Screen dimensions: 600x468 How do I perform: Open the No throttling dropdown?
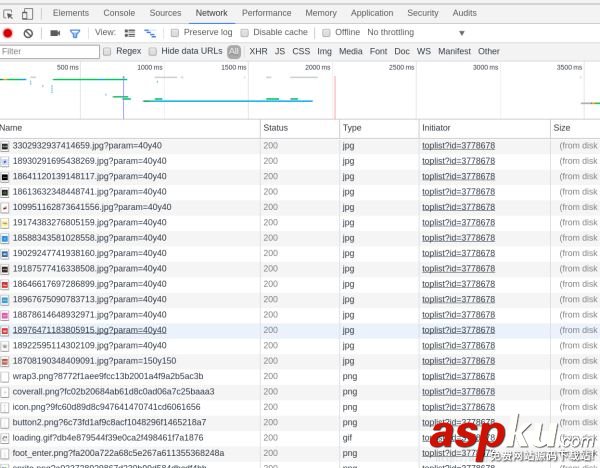coord(416,33)
